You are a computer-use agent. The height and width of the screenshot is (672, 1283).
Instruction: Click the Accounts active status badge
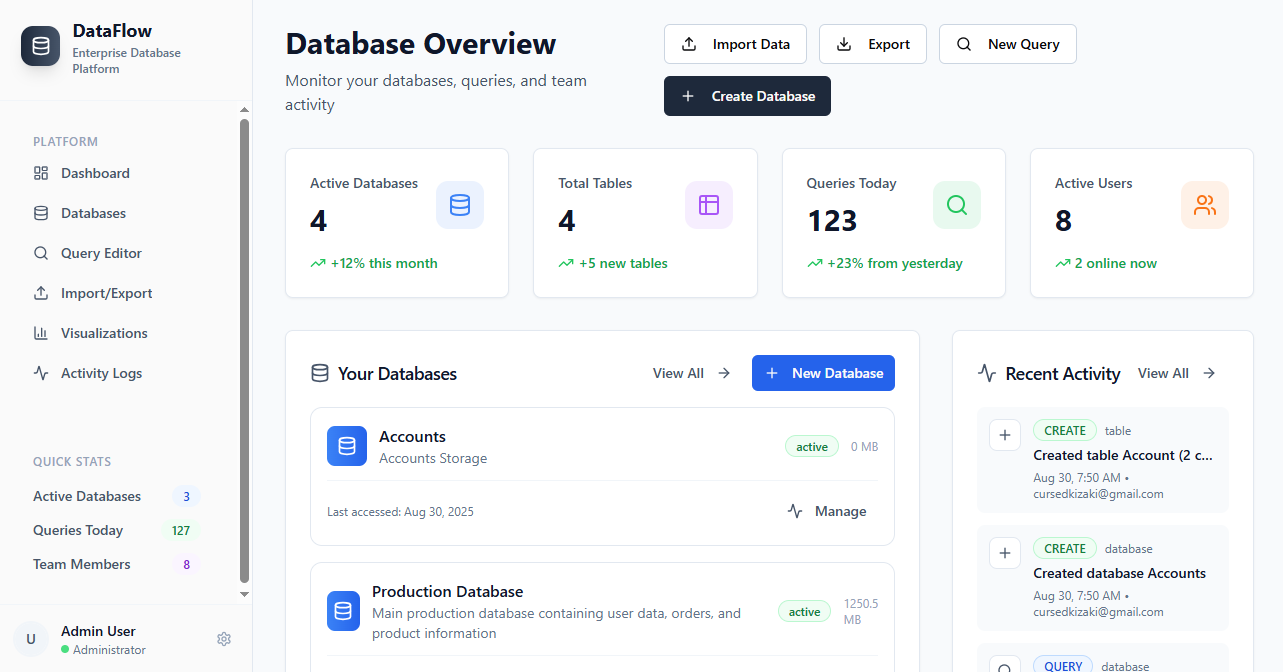point(812,447)
